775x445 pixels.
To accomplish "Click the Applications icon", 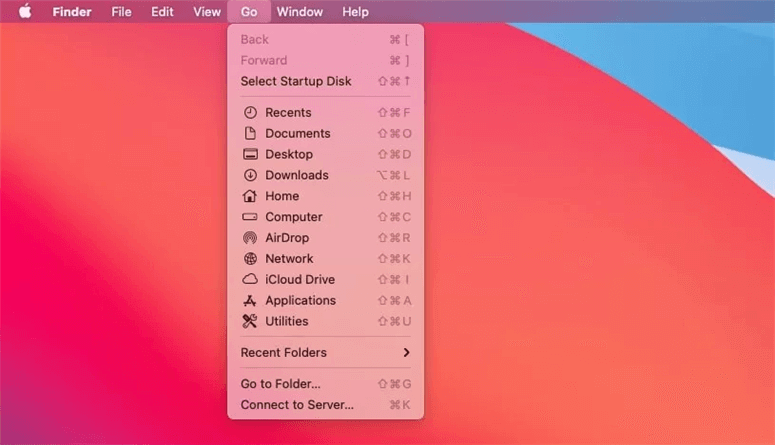I will point(250,300).
